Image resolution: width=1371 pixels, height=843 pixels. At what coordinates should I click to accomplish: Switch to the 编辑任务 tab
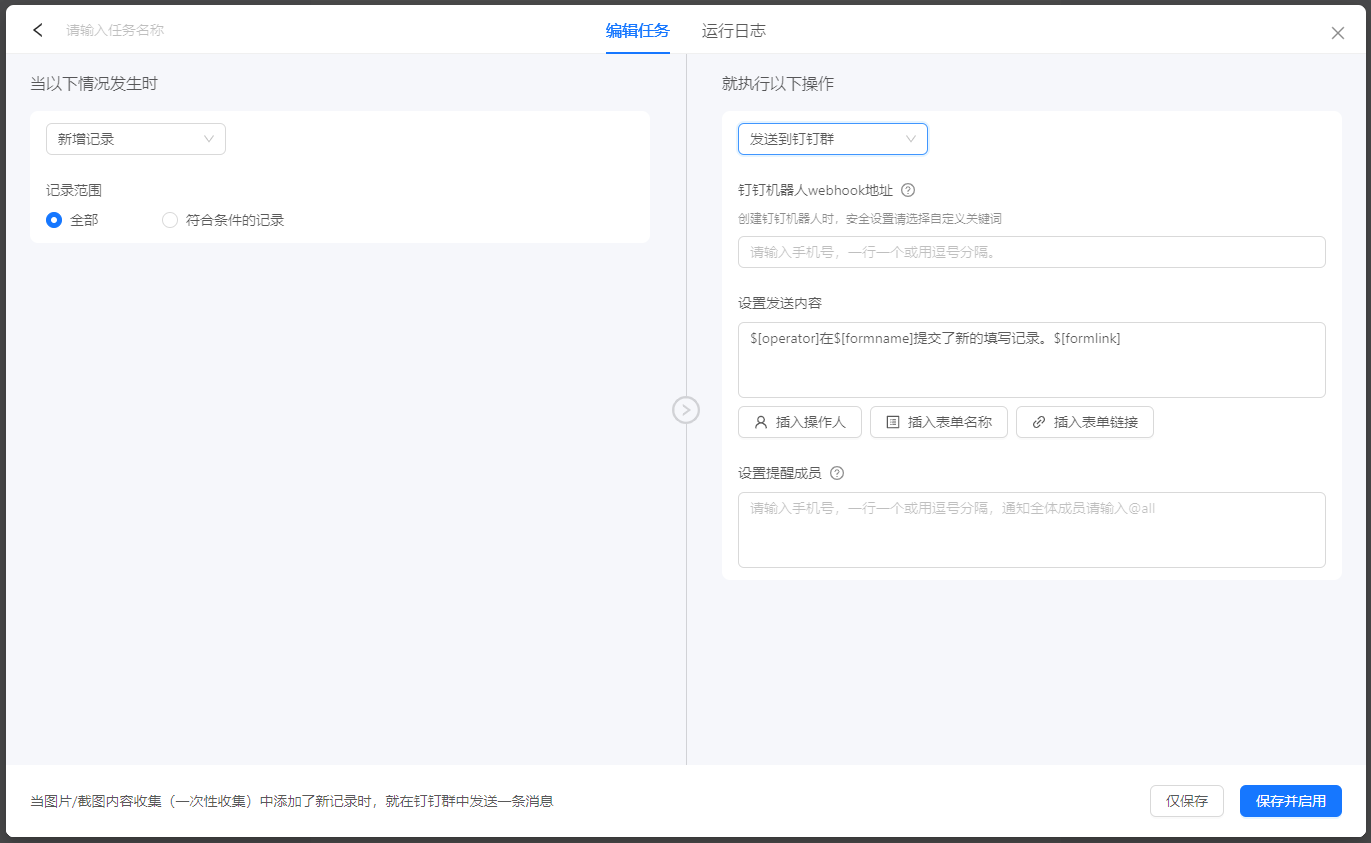pos(637,31)
